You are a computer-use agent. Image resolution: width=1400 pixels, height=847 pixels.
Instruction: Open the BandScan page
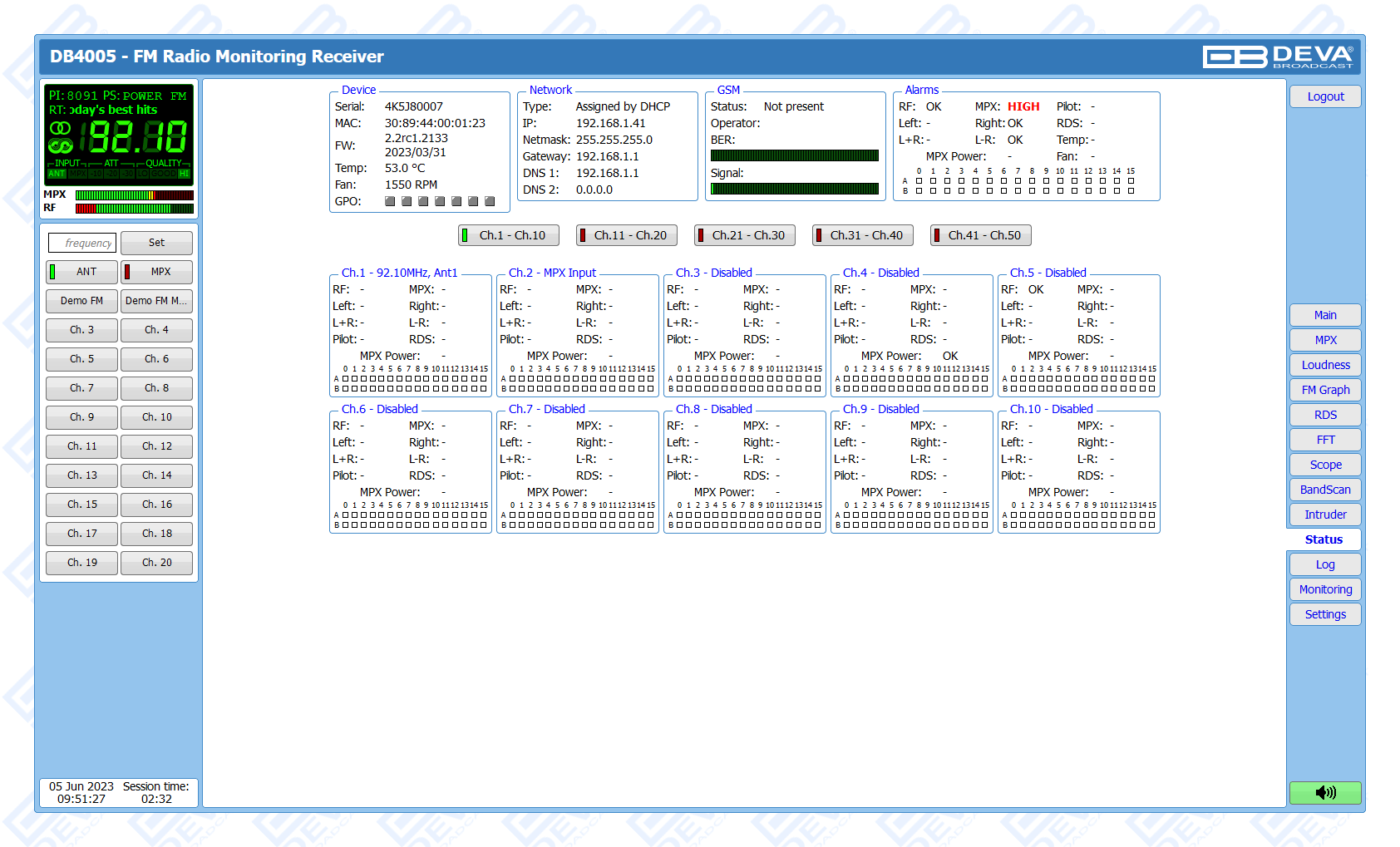point(1325,490)
